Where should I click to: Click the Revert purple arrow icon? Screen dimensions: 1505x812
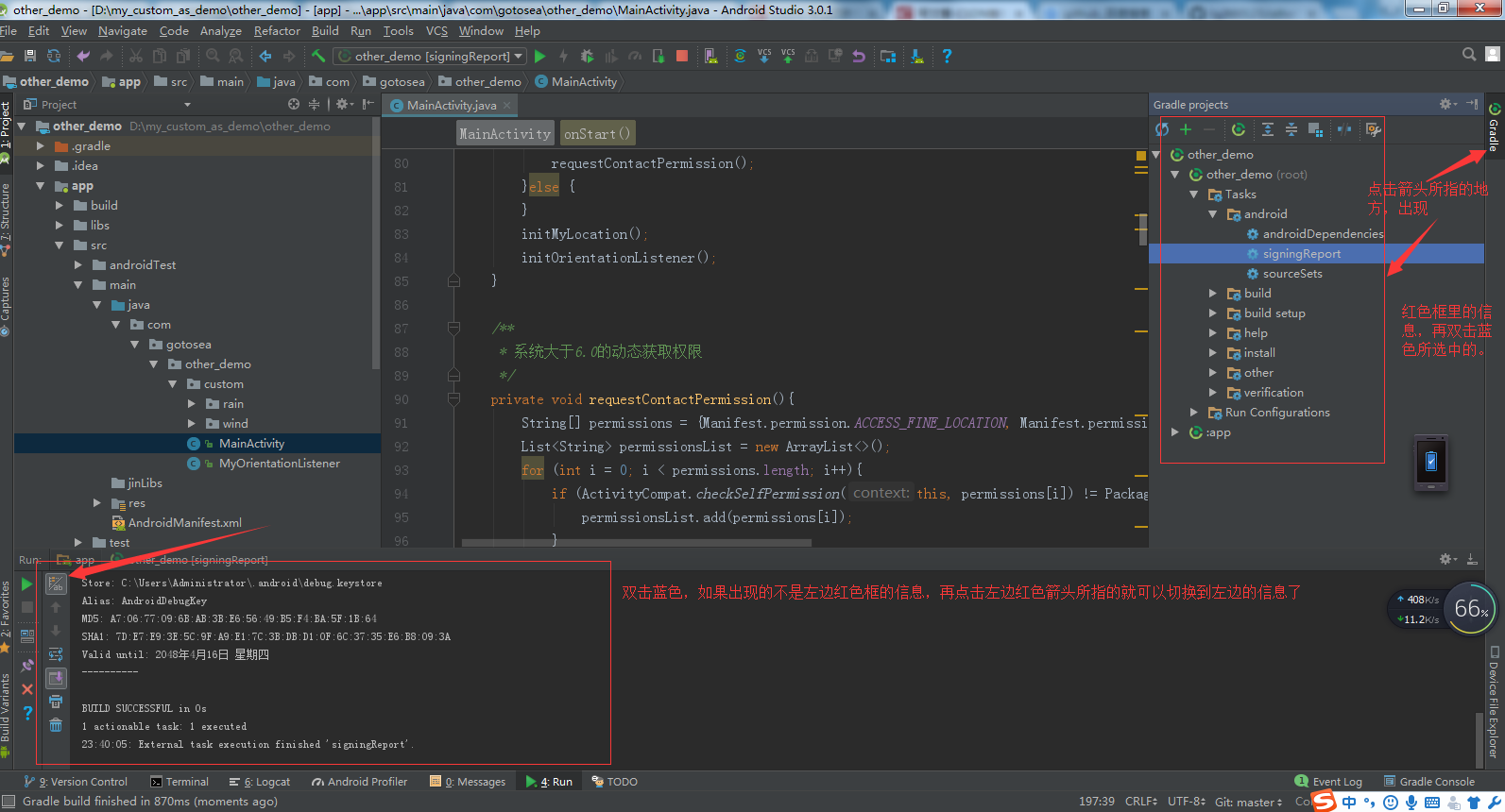(859, 56)
